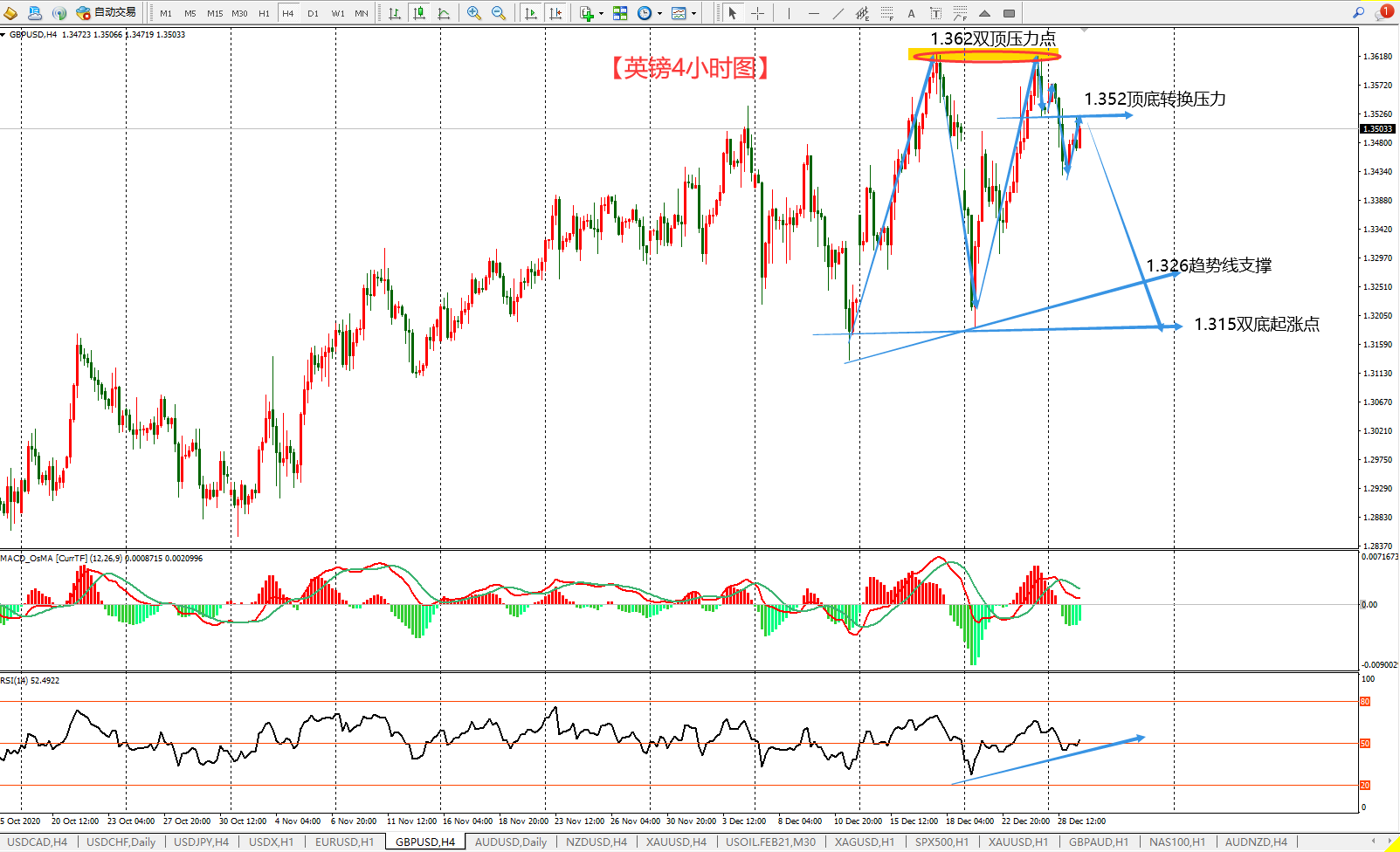Switch to XAGUSD,H1 chart tab
Image resolution: width=1400 pixels, height=852 pixels.
pyautogui.click(x=865, y=842)
